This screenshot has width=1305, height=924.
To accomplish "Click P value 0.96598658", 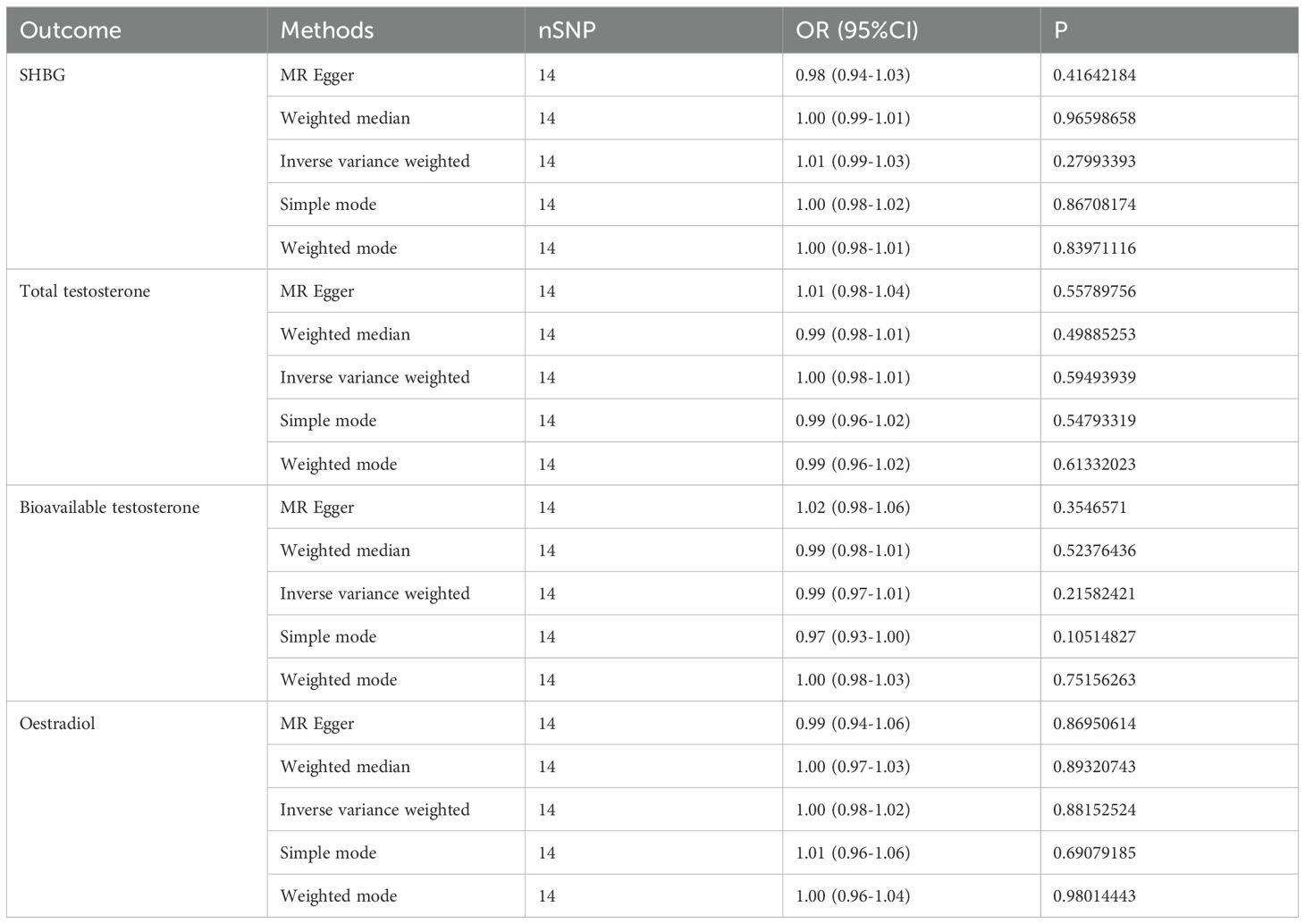I will 1094,118.
